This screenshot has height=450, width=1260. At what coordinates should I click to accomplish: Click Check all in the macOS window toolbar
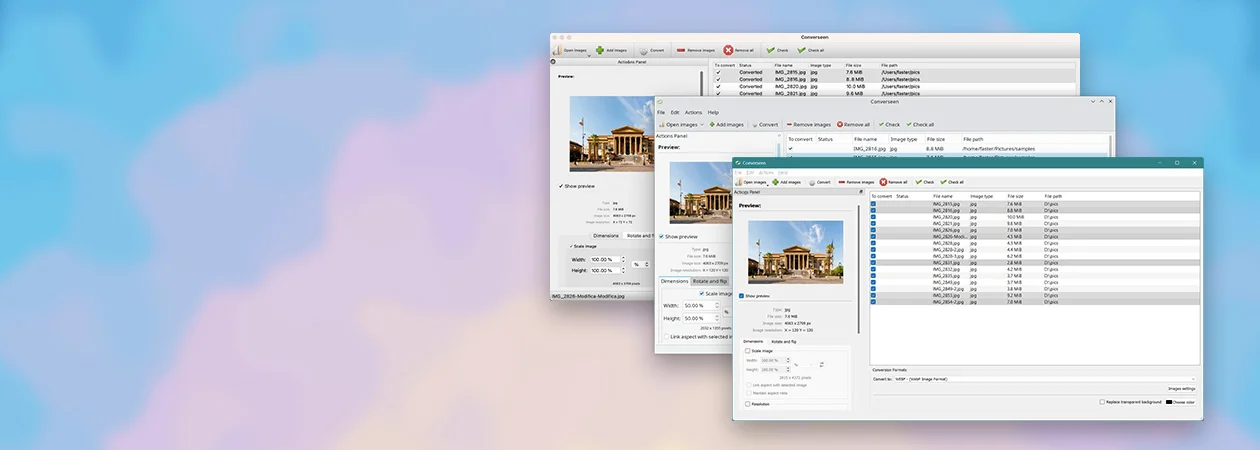click(x=811, y=49)
